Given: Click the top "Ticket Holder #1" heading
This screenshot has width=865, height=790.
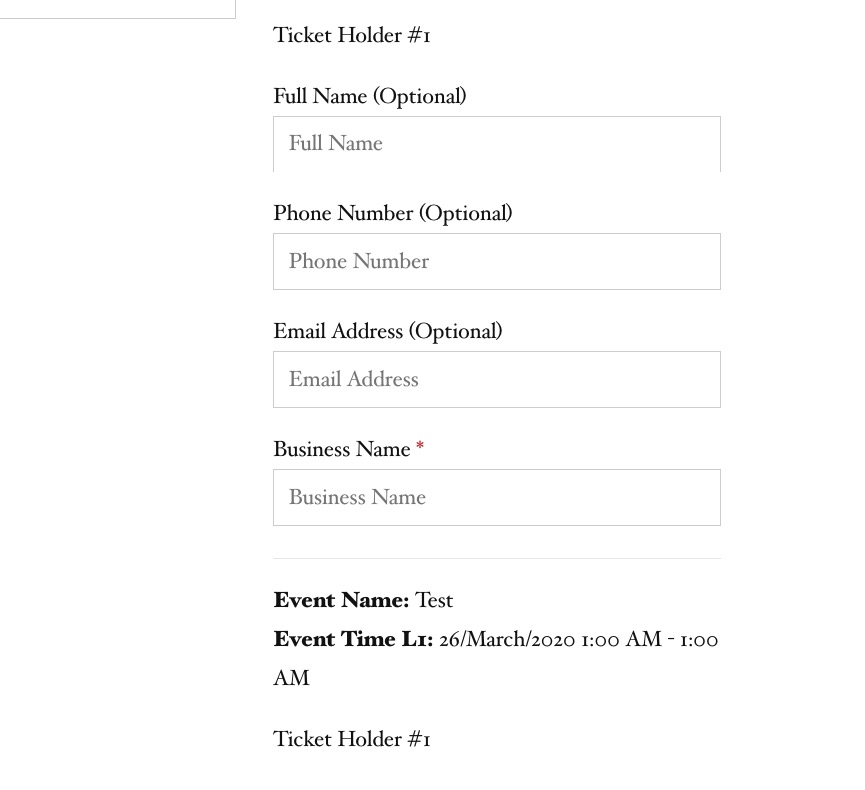Looking at the screenshot, I should (x=351, y=37).
